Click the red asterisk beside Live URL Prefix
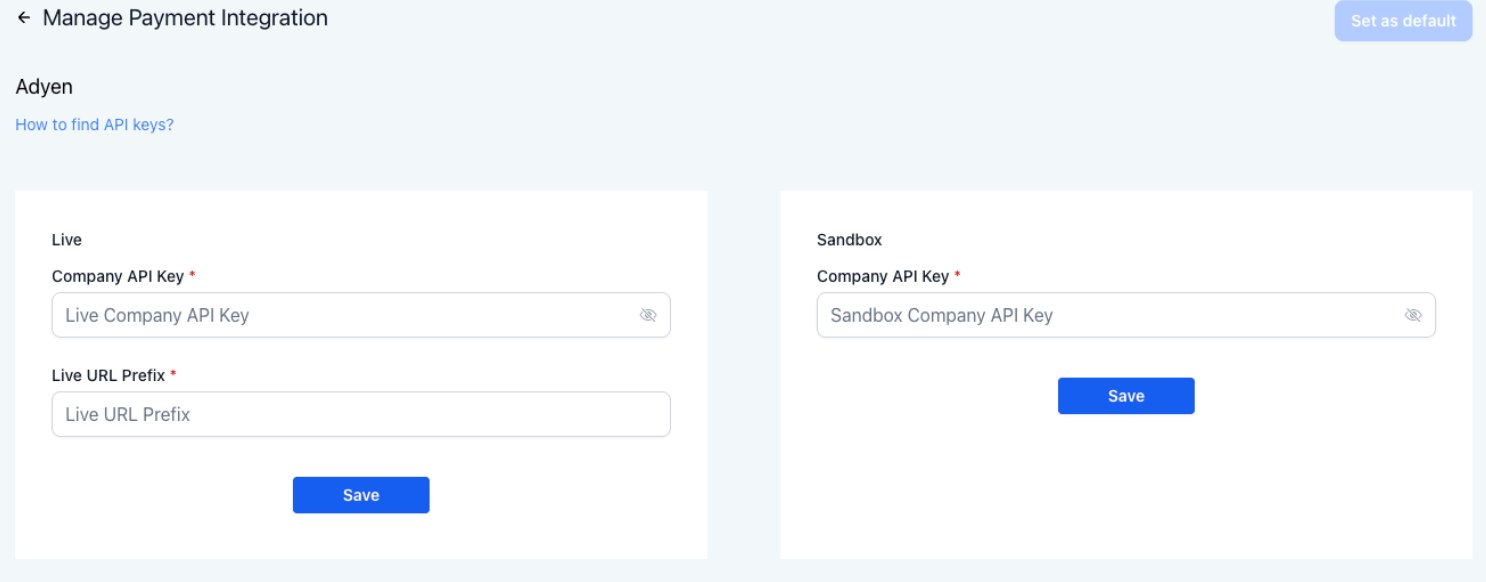Screen dimensions: 1486x582 (x=173, y=374)
